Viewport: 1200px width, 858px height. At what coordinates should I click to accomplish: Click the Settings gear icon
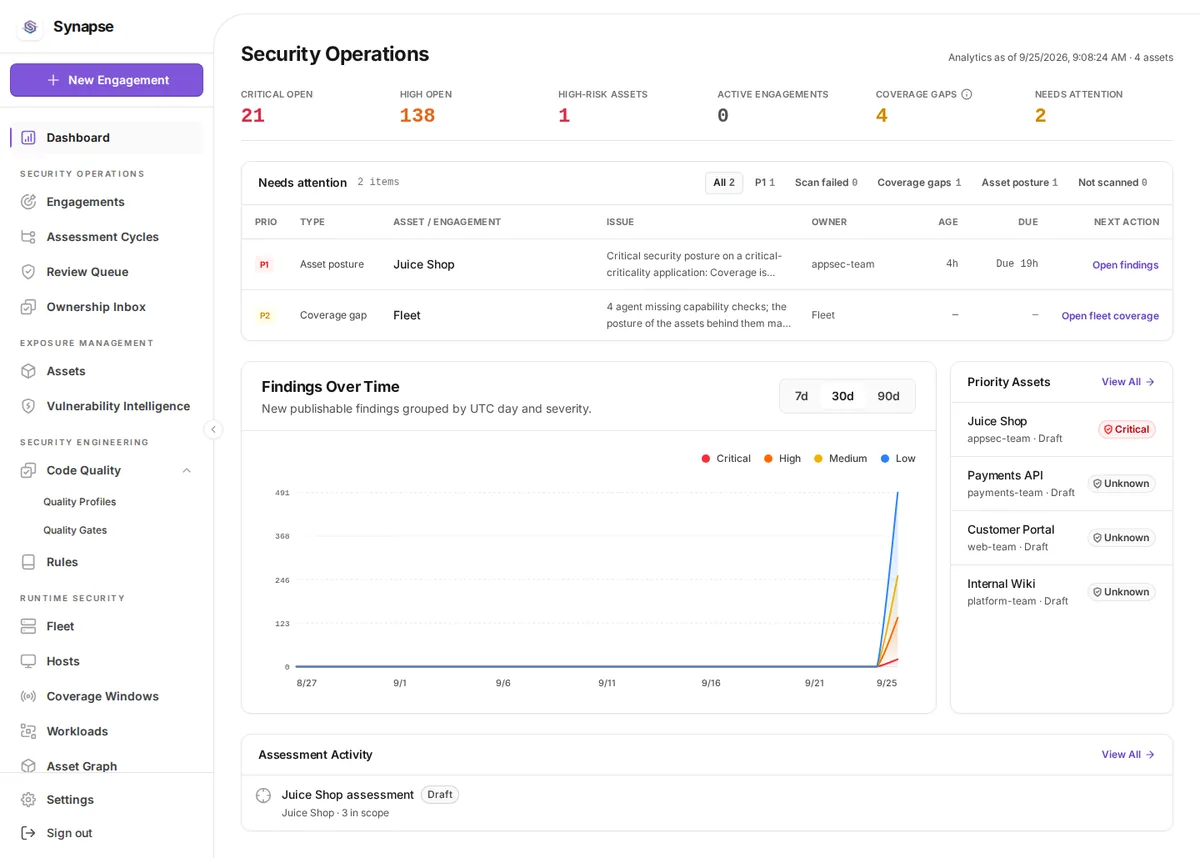coord(28,800)
